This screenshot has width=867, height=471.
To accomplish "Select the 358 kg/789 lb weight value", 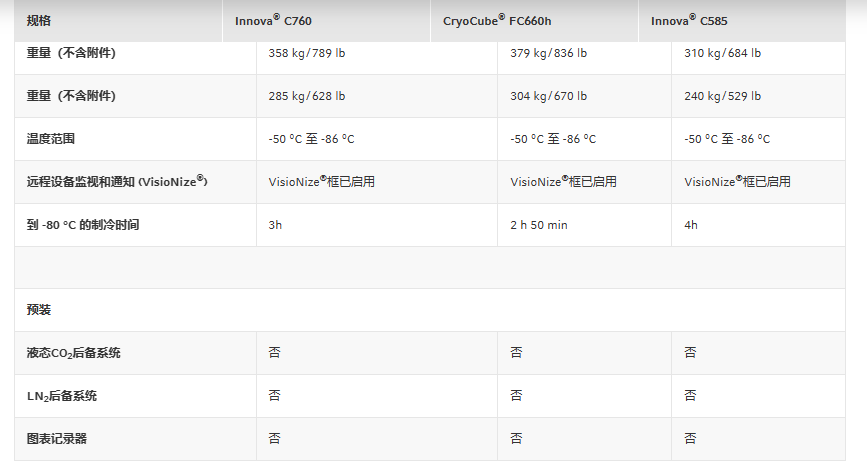I will (x=307, y=53).
